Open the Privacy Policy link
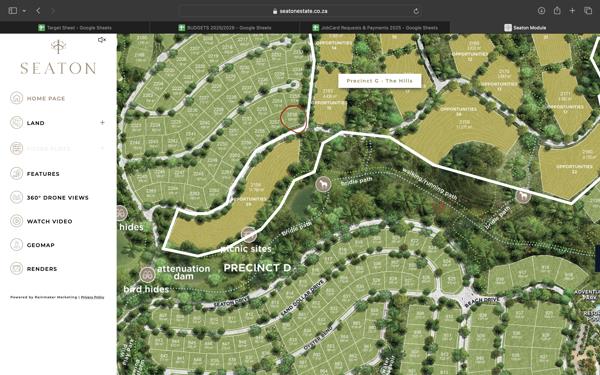Image resolution: width=600 pixels, height=375 pixels. coord(92,297)
